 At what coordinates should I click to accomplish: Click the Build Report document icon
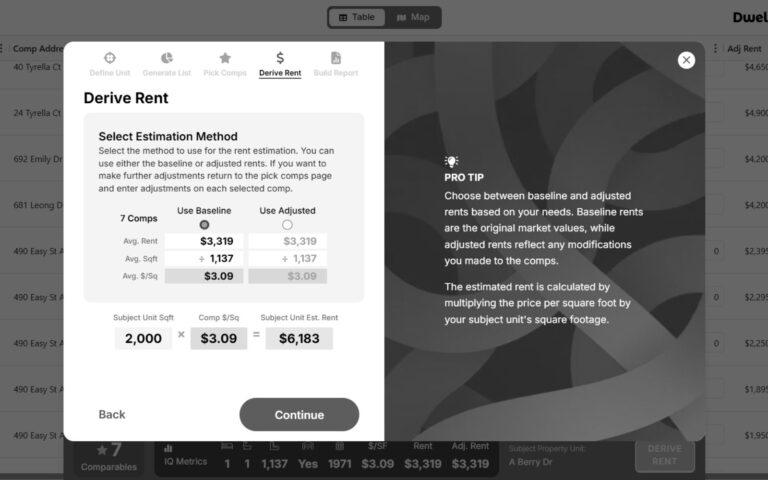click(x=336, y=58)
